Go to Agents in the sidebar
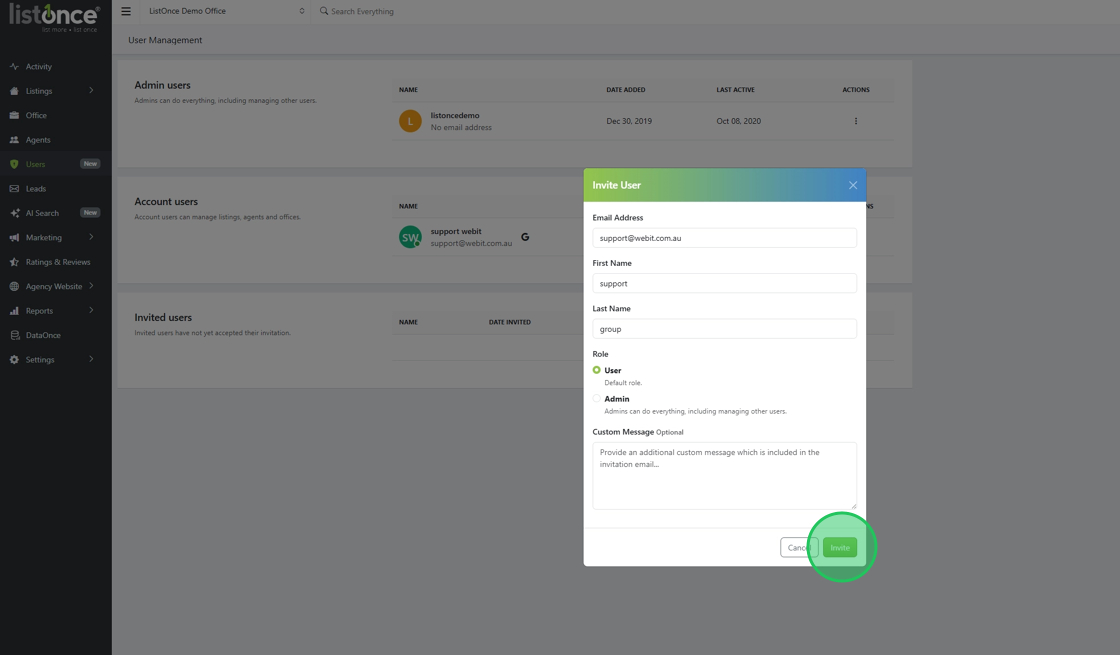The width and height of the screenshot is (1120, 655). pyautogui.click(x=38, y=140)
